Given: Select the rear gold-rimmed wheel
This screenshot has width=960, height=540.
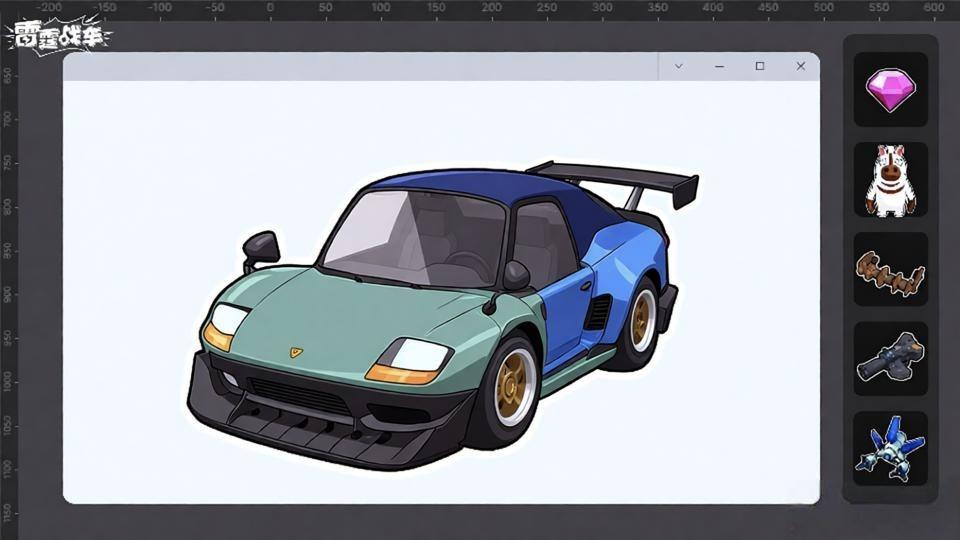Looking at the screenshot, I should (641, 318).
